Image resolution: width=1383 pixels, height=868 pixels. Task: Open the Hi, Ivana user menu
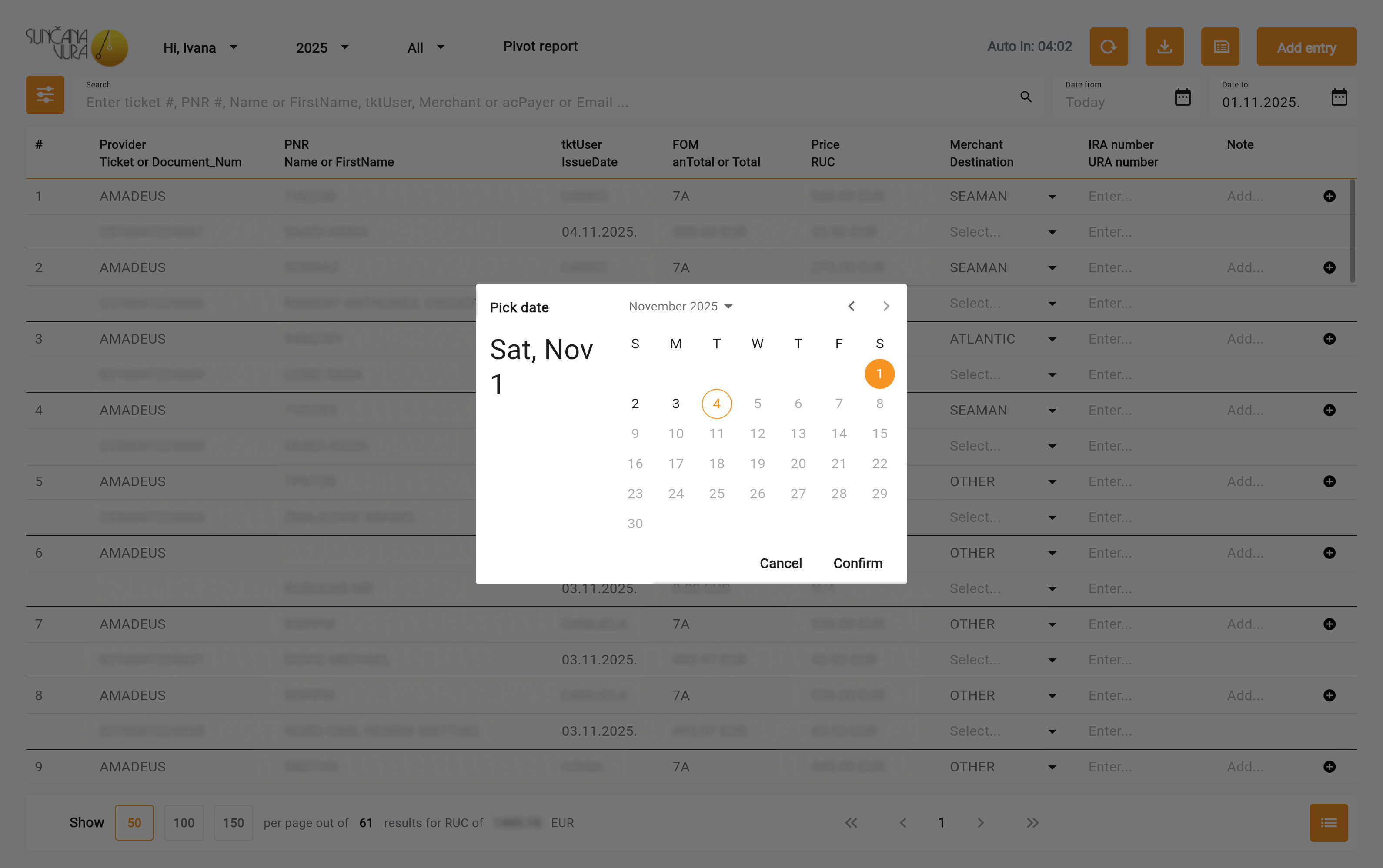pos(200,48)
